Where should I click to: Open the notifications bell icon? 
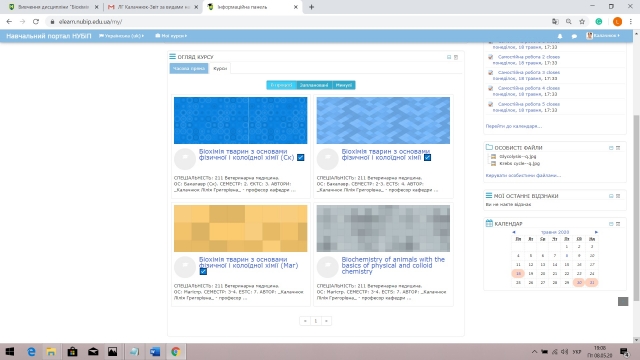point(560,36)
